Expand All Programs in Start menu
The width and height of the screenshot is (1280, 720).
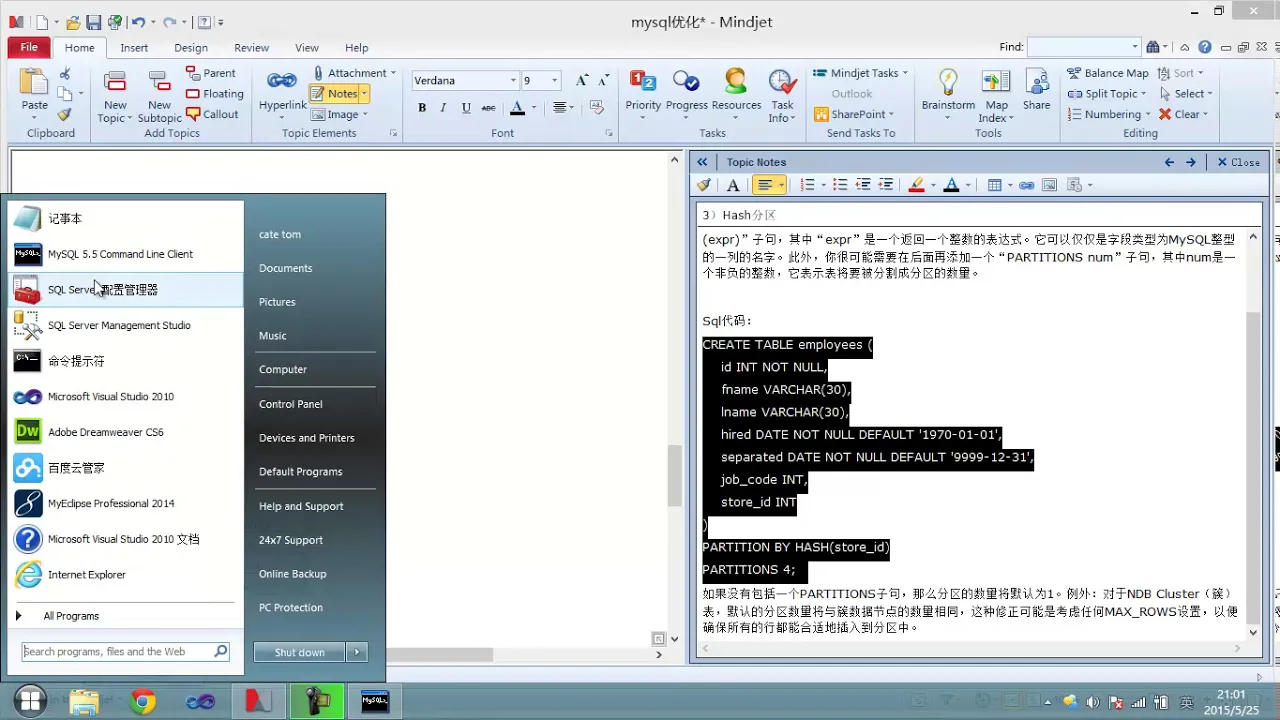71,616
